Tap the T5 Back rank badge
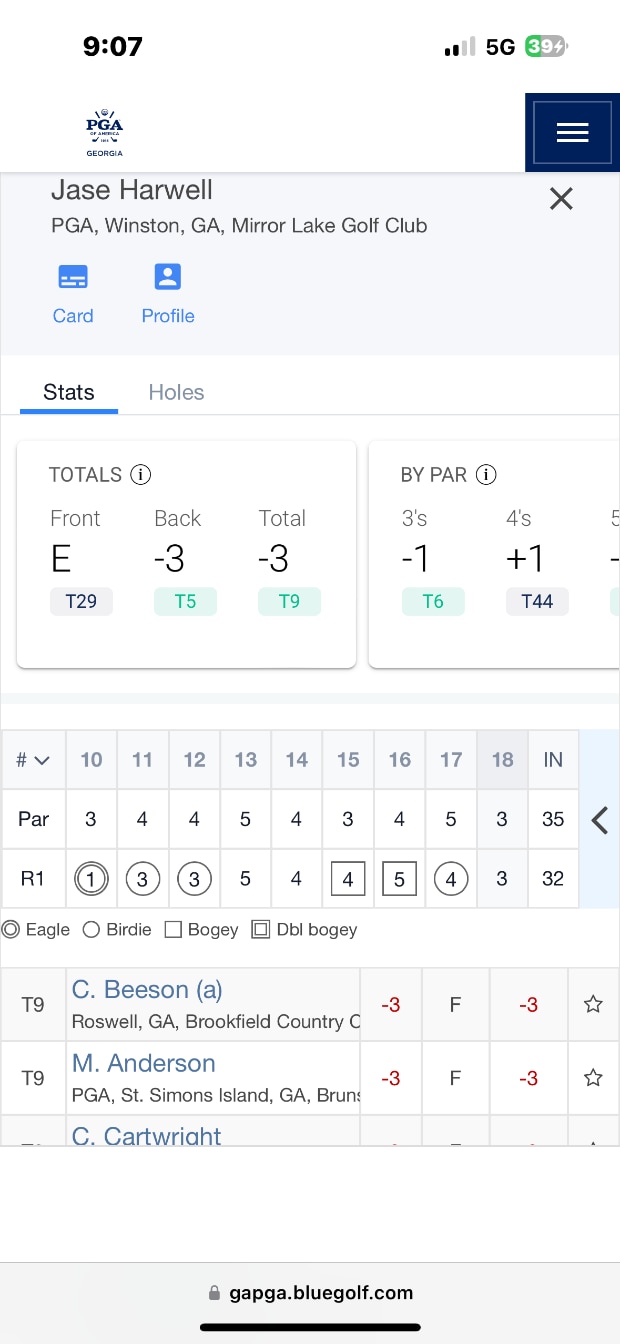This screenshot has height=1344, width=620. pyautogui.click(x=185, y=602)
